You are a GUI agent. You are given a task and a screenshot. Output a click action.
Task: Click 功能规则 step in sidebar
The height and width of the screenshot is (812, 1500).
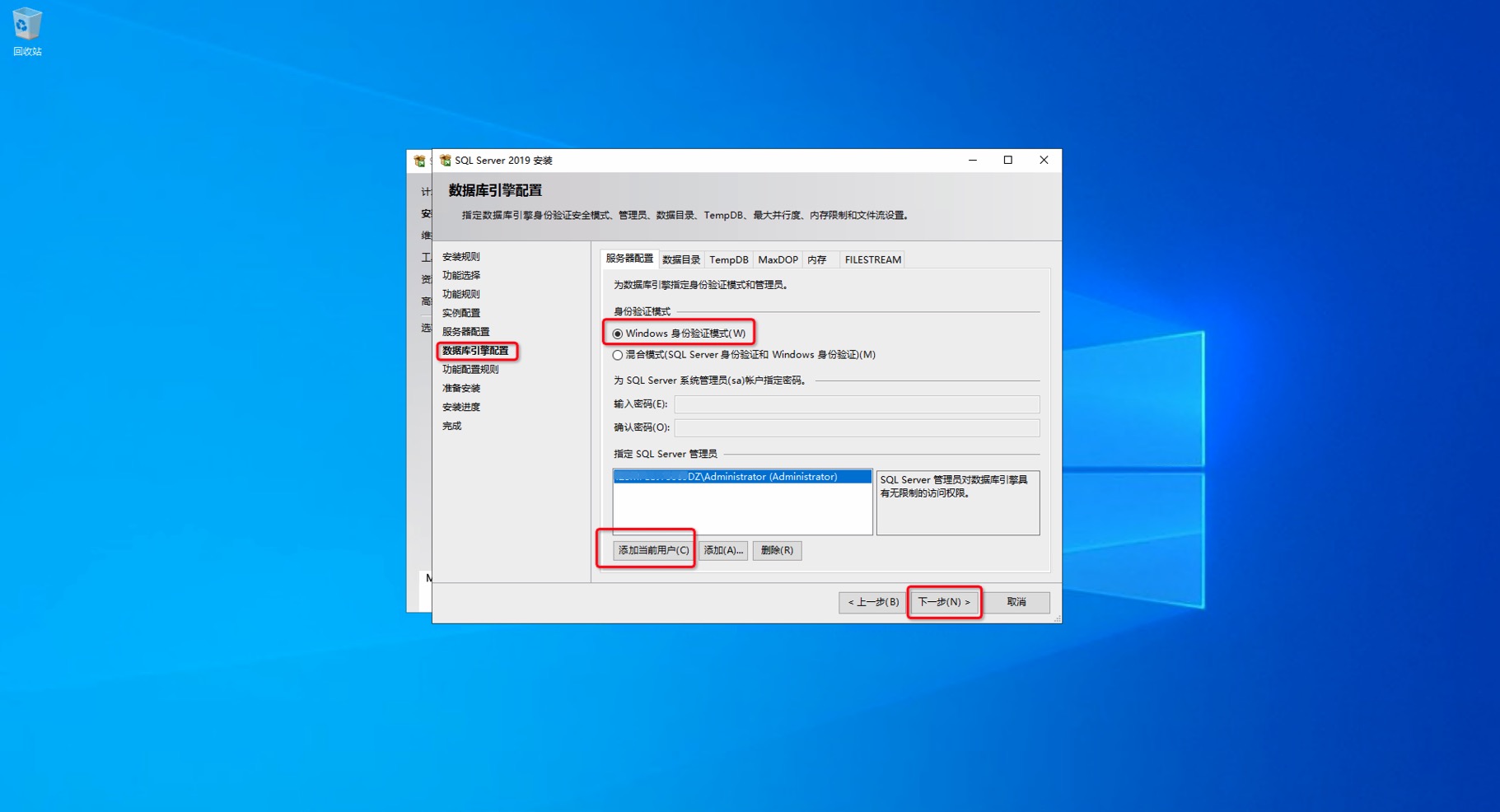[460, 294]
